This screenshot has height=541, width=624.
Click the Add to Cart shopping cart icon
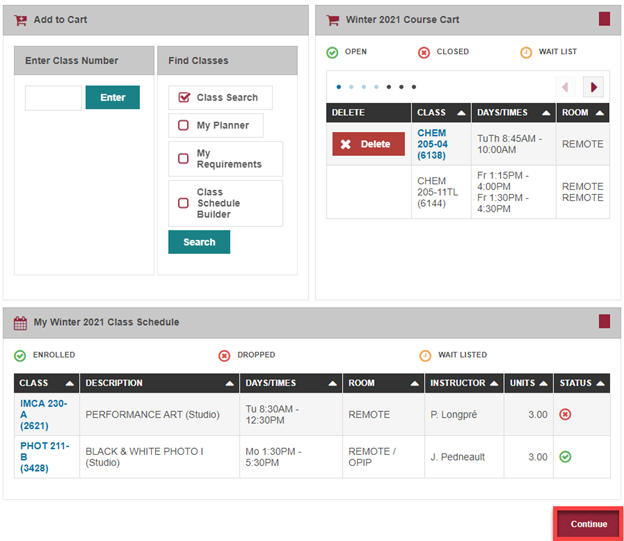(x=20, y=20)
